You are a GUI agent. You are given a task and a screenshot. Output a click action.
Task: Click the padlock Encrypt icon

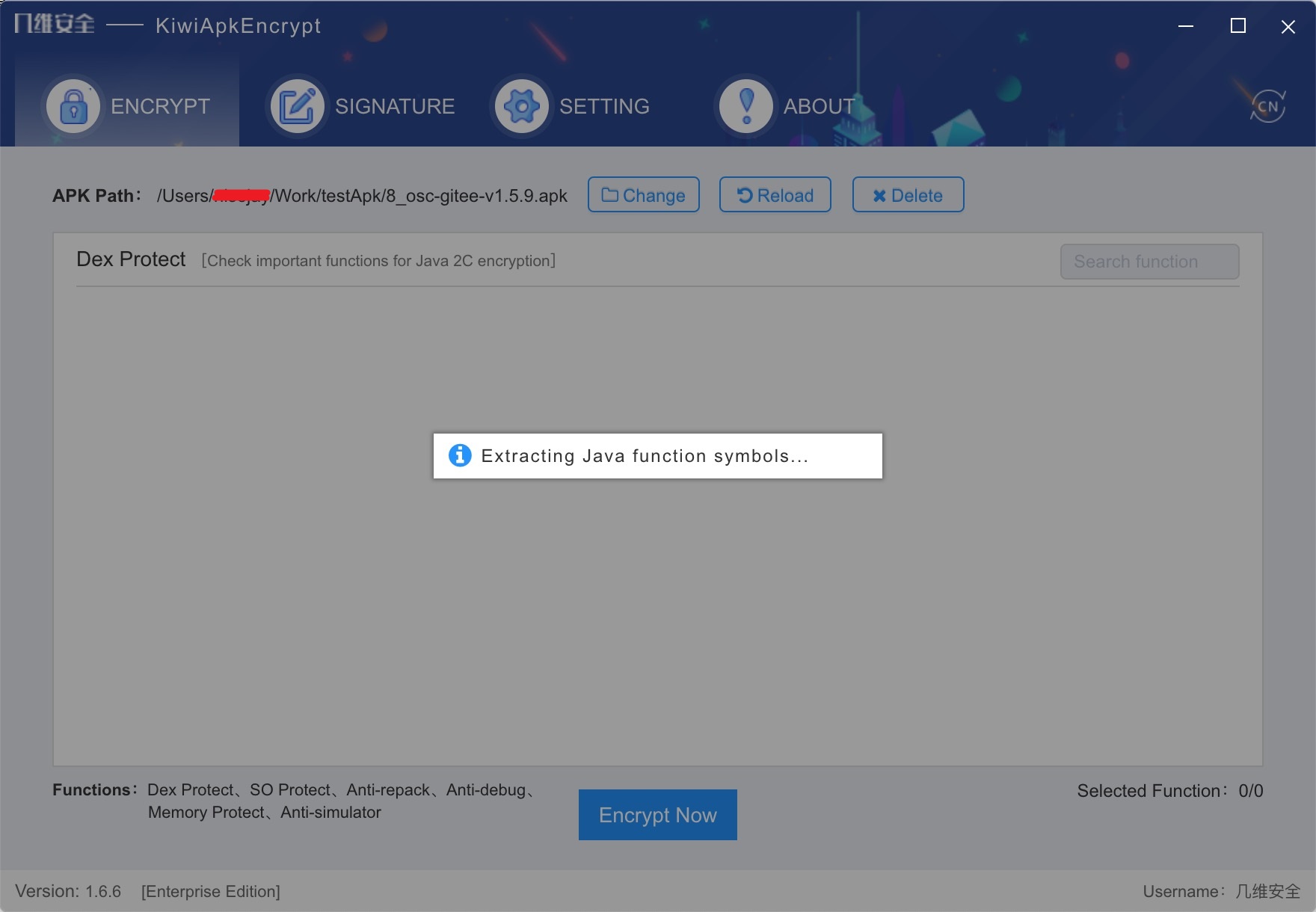(x=73, y=106)
